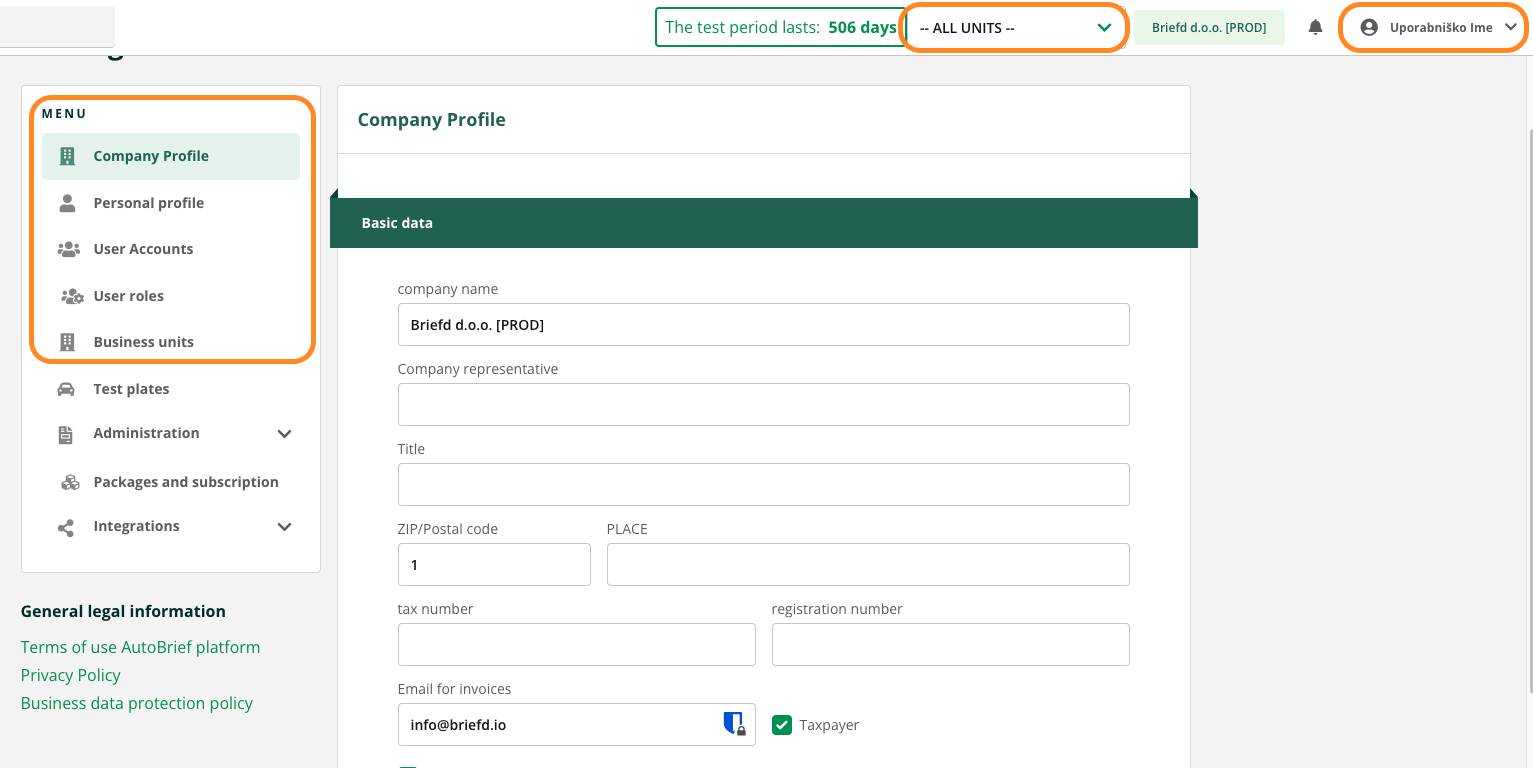This screenshot has height=768, width=1533.
Task: Open Terms of use AutoBrief platform
Action: 140,647
